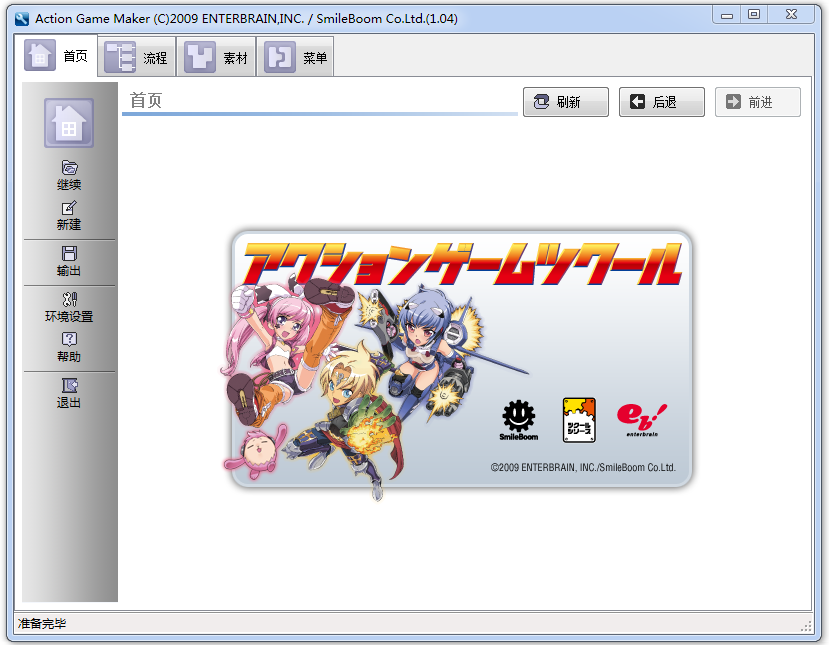Click the アクションゲームツクール title logo

pyautogui.click(x=461, y=263)
